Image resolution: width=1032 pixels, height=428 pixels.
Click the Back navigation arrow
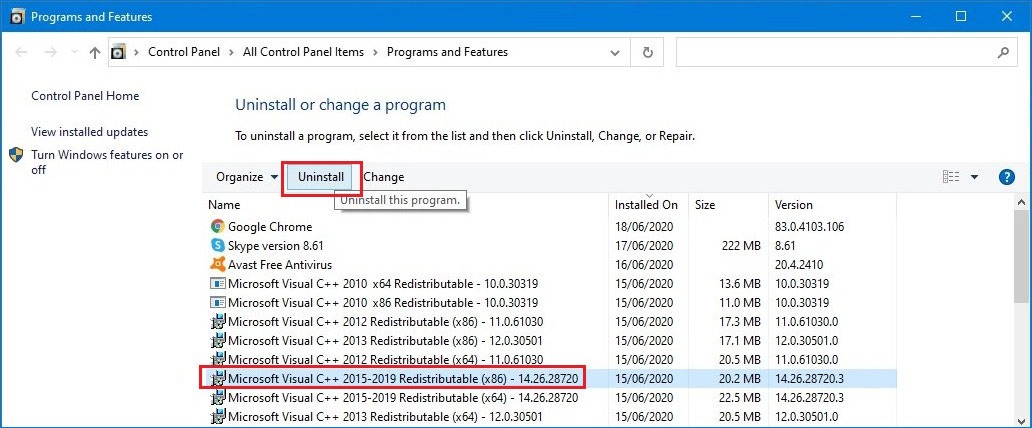(21, 52)
